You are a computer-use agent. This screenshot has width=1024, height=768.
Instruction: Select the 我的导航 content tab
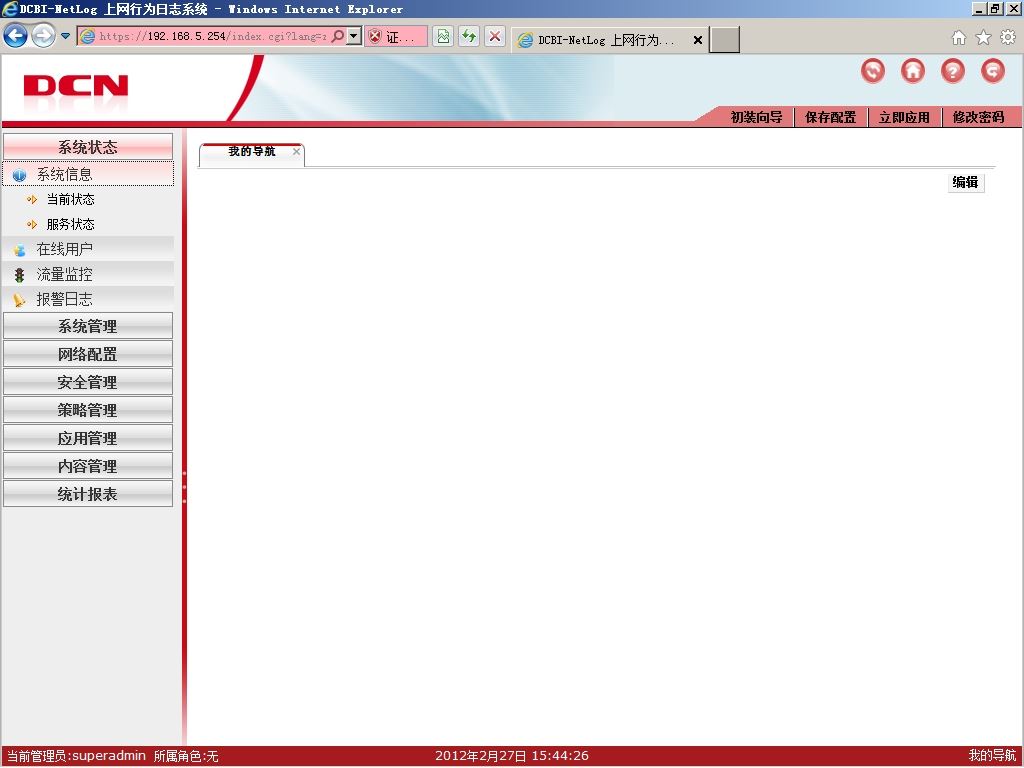[x=251, y=155]
